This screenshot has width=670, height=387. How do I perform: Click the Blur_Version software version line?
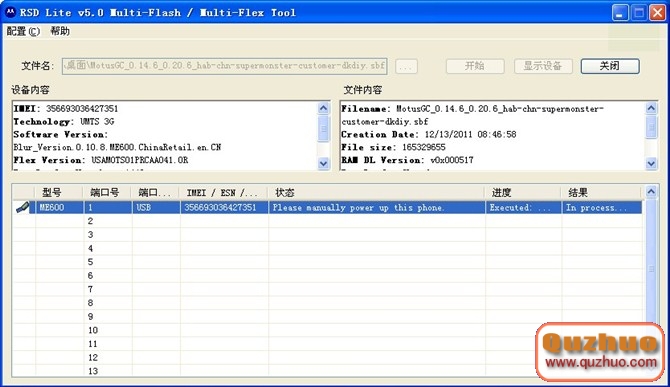tap(117, 147)
